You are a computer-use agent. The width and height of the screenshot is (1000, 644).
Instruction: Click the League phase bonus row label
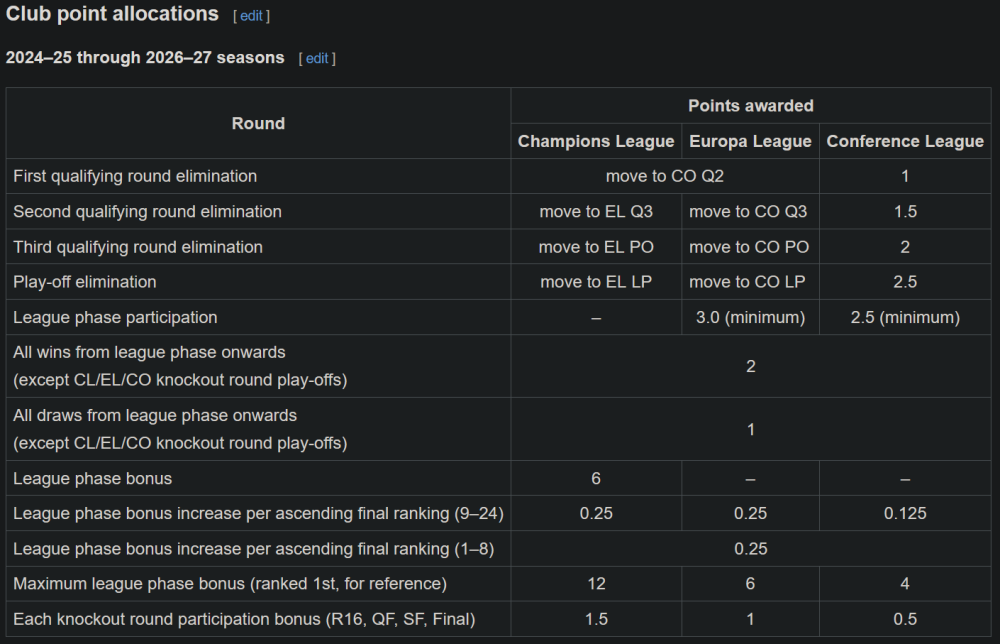point(93,478)
